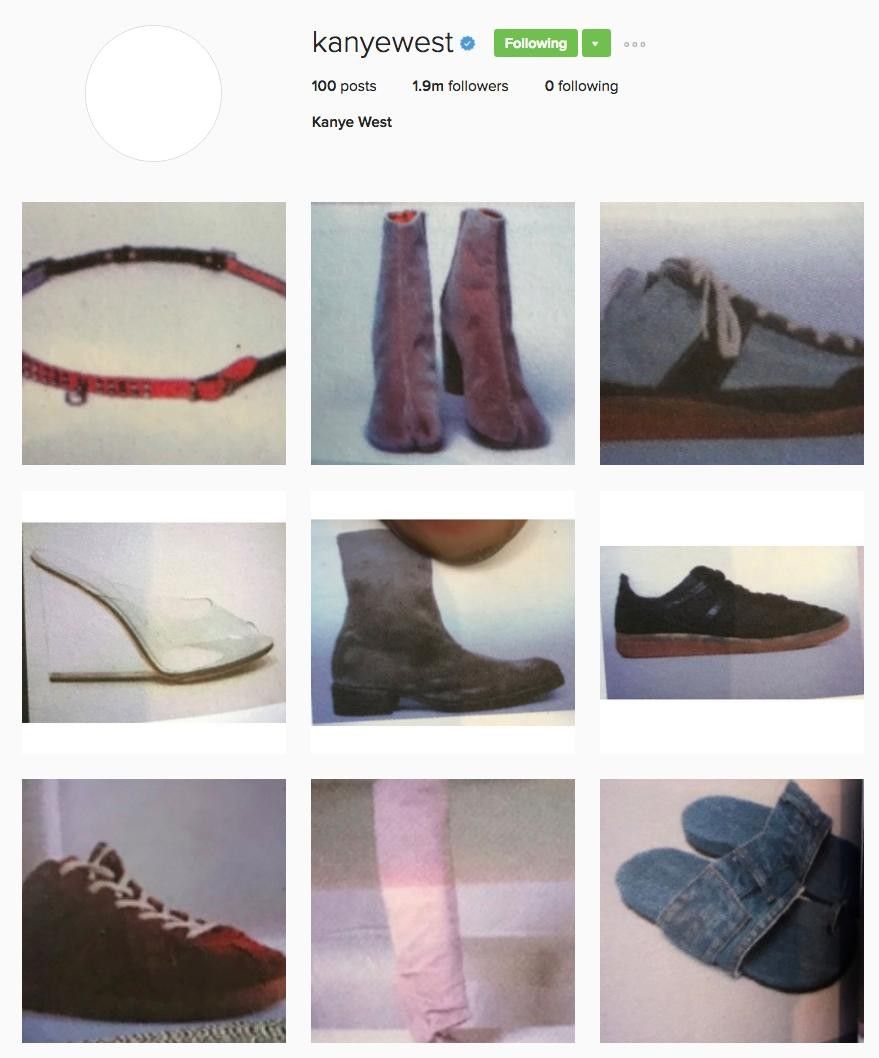Open the pink fabric leg post

click(x=443, y=911)
